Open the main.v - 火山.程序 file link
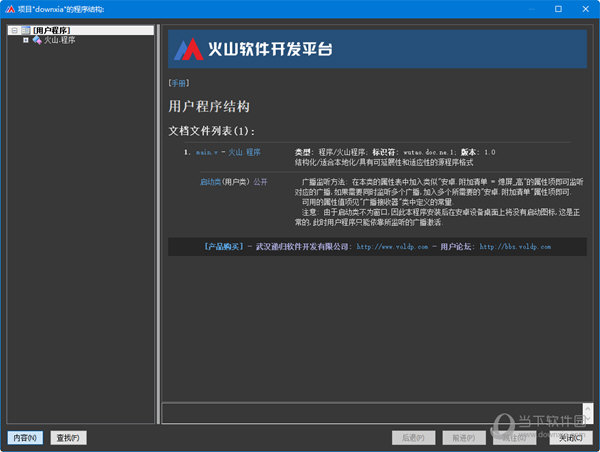Image resolution: width=600 pixels, height=452 pixels. 228,152
